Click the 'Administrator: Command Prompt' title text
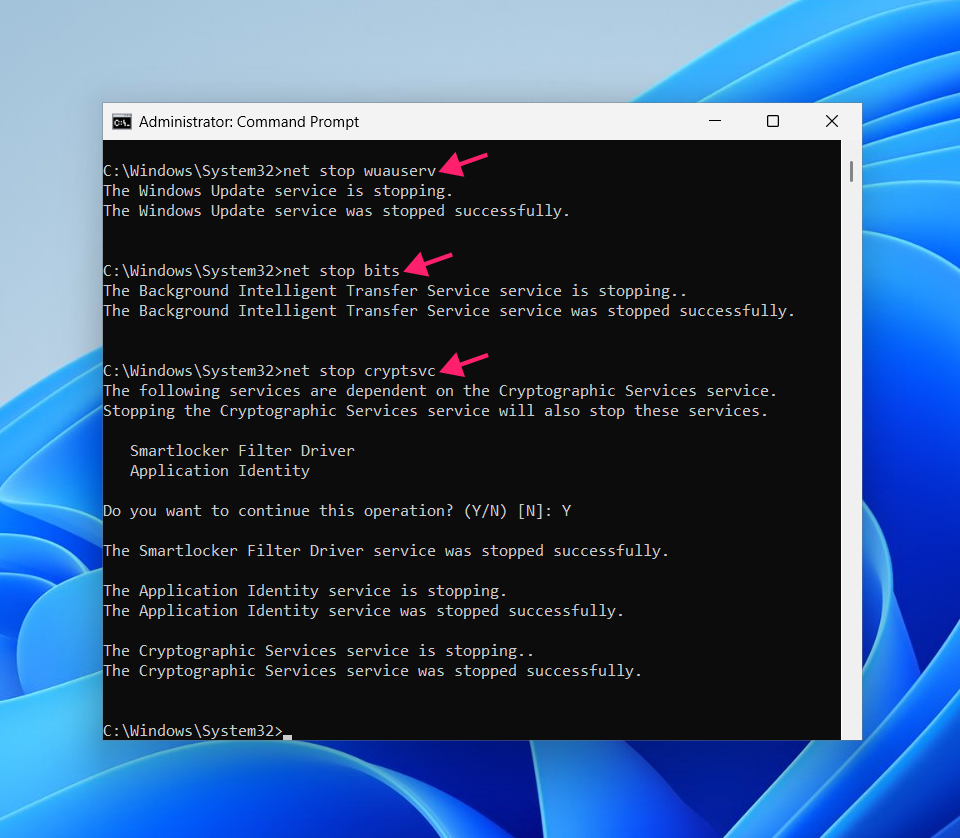 coord(249,122)
